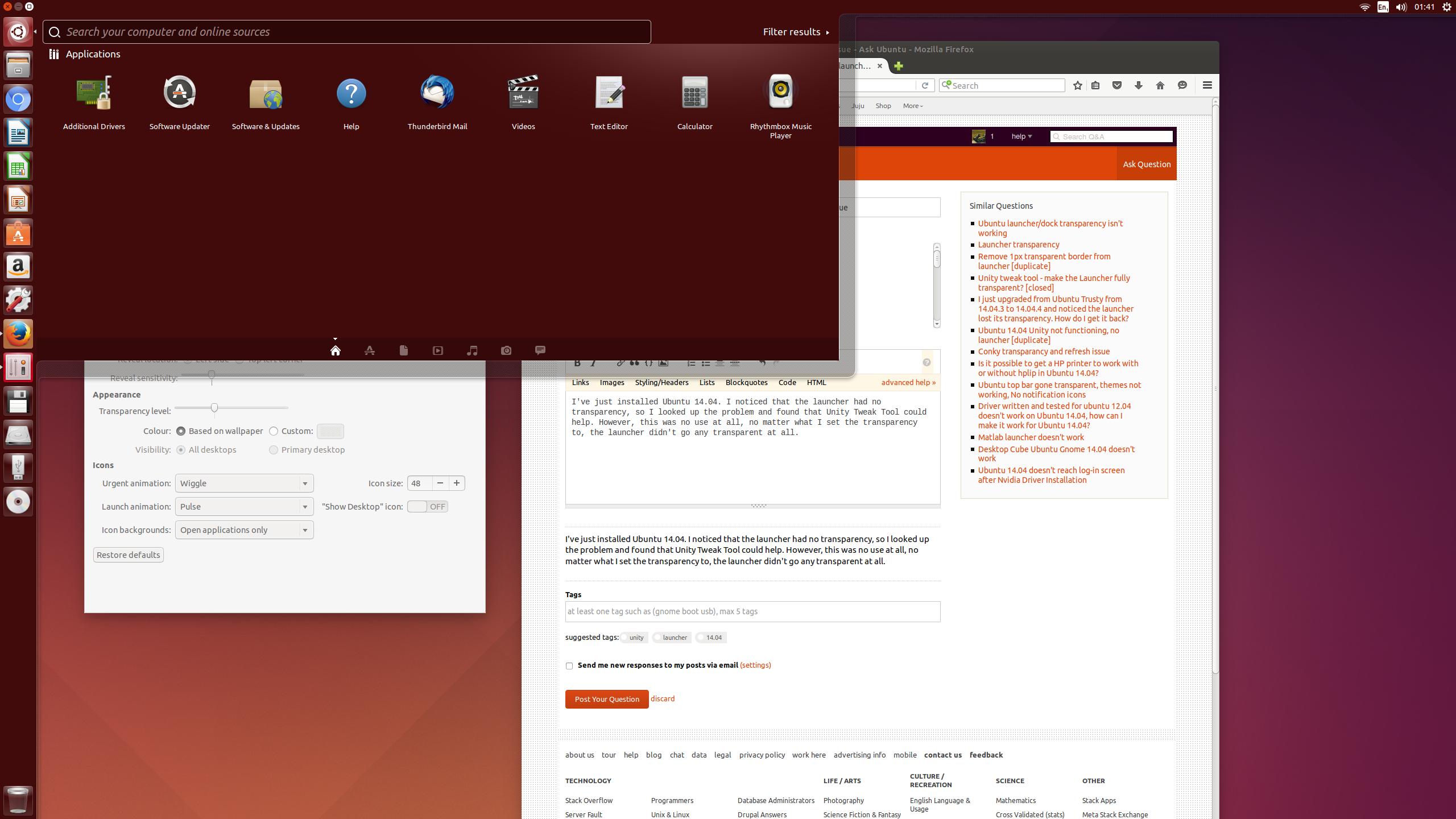Click Post Your Question button

[607, 700]
